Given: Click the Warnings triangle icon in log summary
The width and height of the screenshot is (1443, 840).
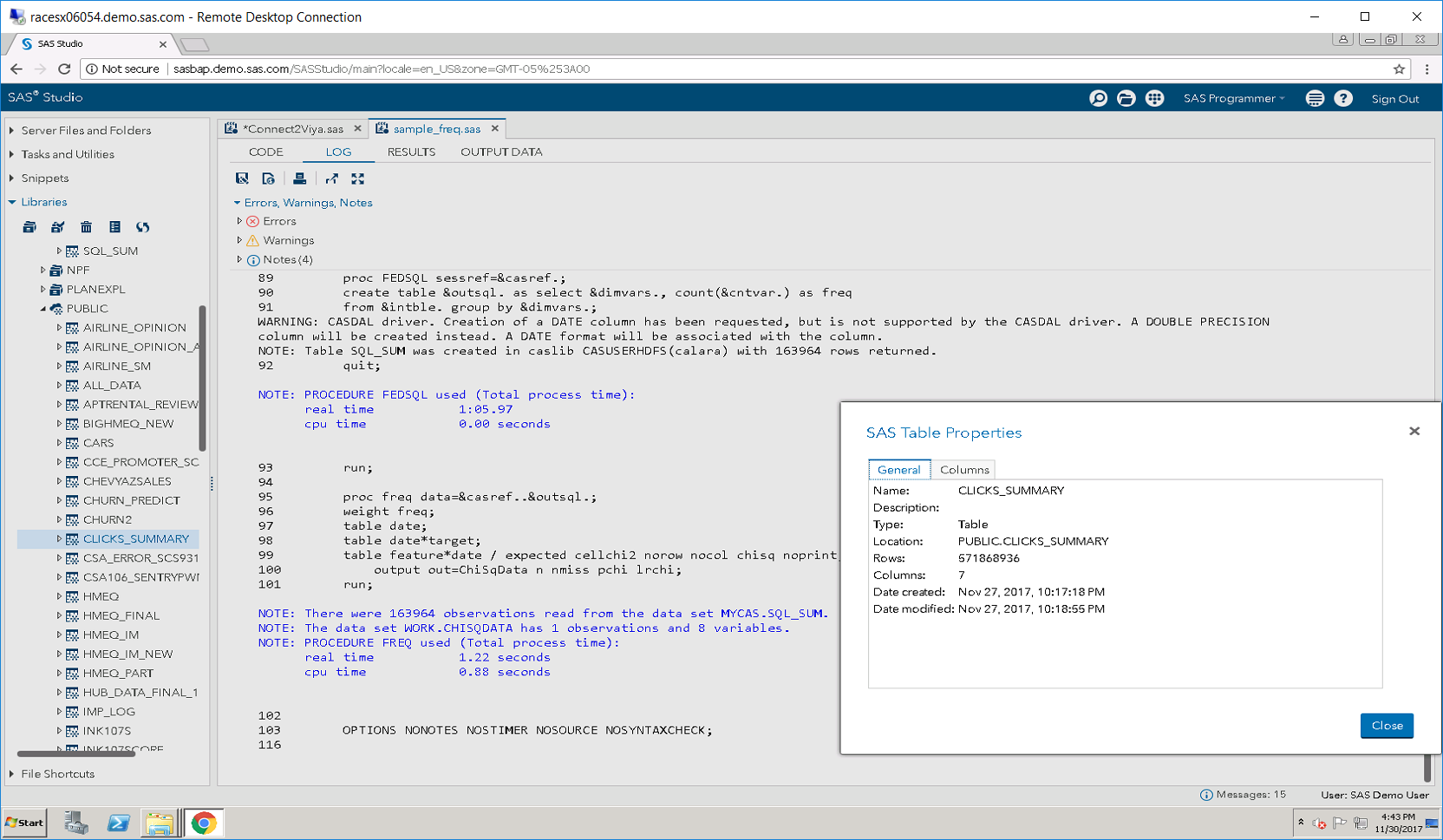Looking at the screenshot, I should click(x=253, y=241).
